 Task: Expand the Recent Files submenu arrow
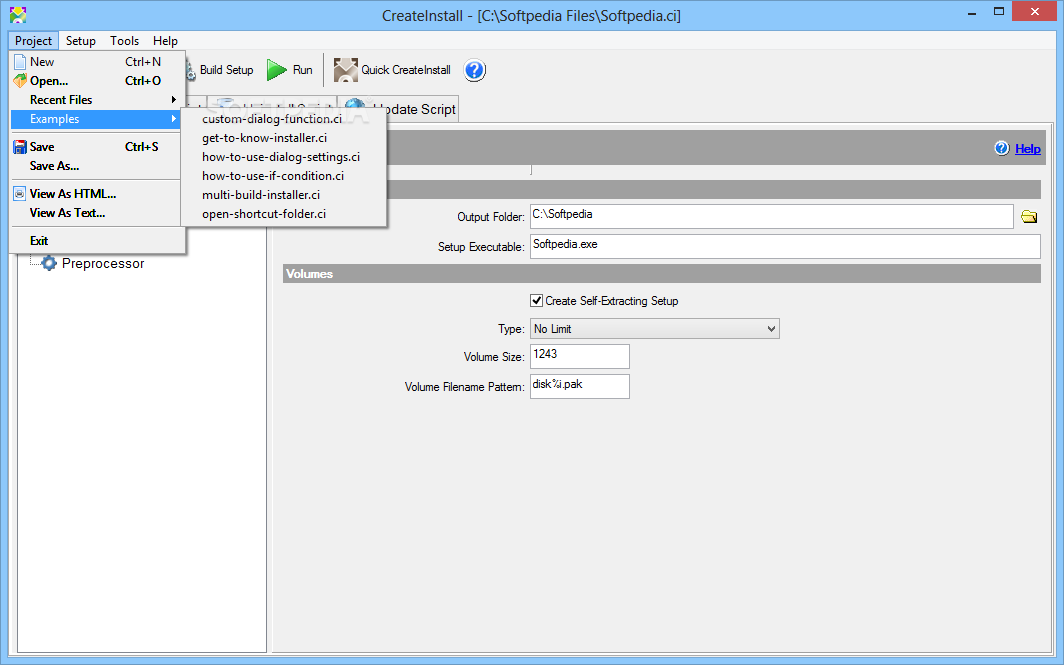click(x=174, y=100)
